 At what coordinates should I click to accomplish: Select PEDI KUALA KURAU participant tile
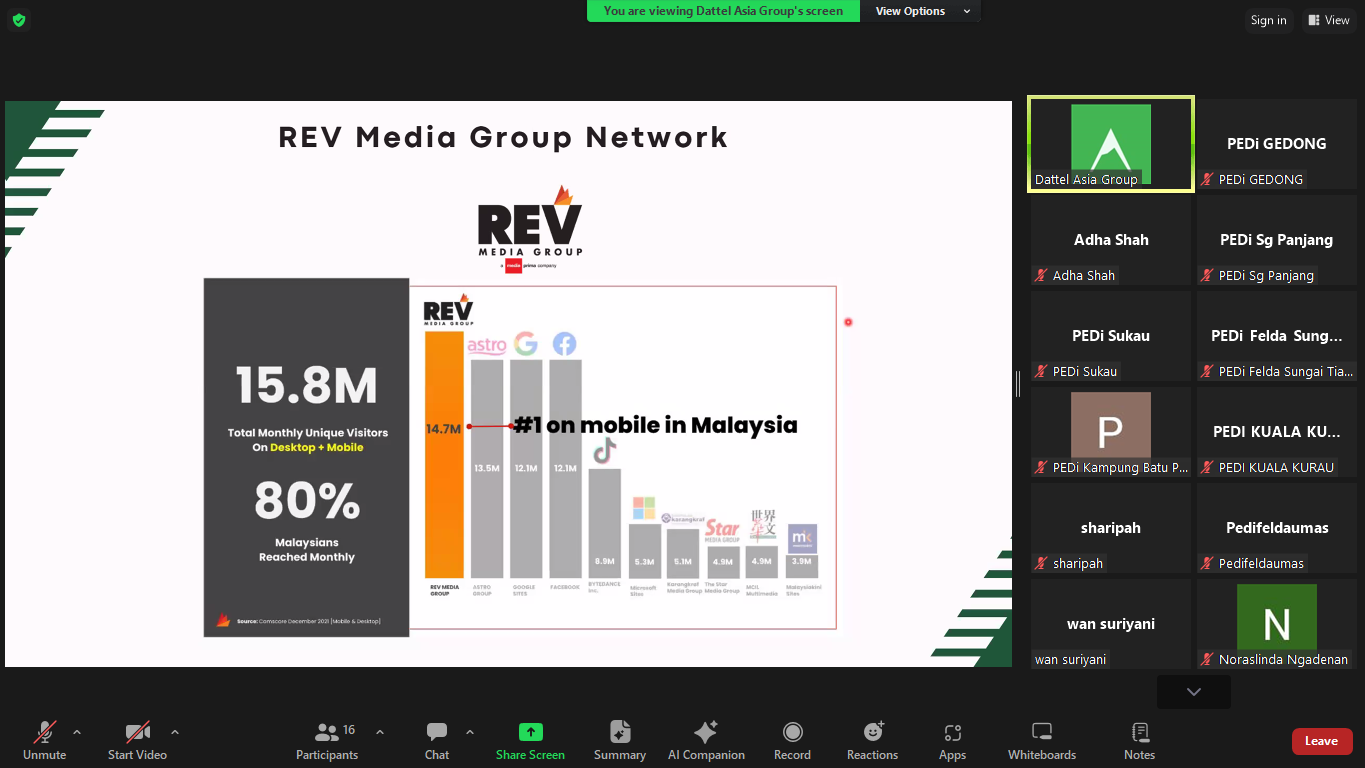1277,432
